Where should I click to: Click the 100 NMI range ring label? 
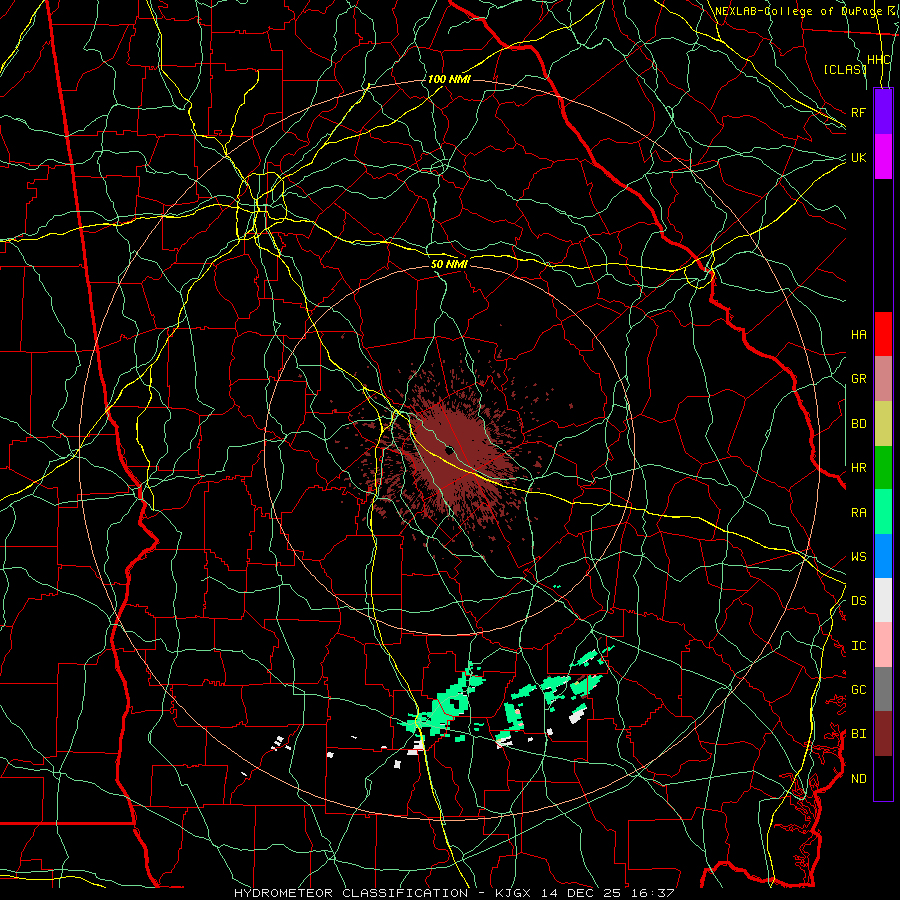pos(449,79)
